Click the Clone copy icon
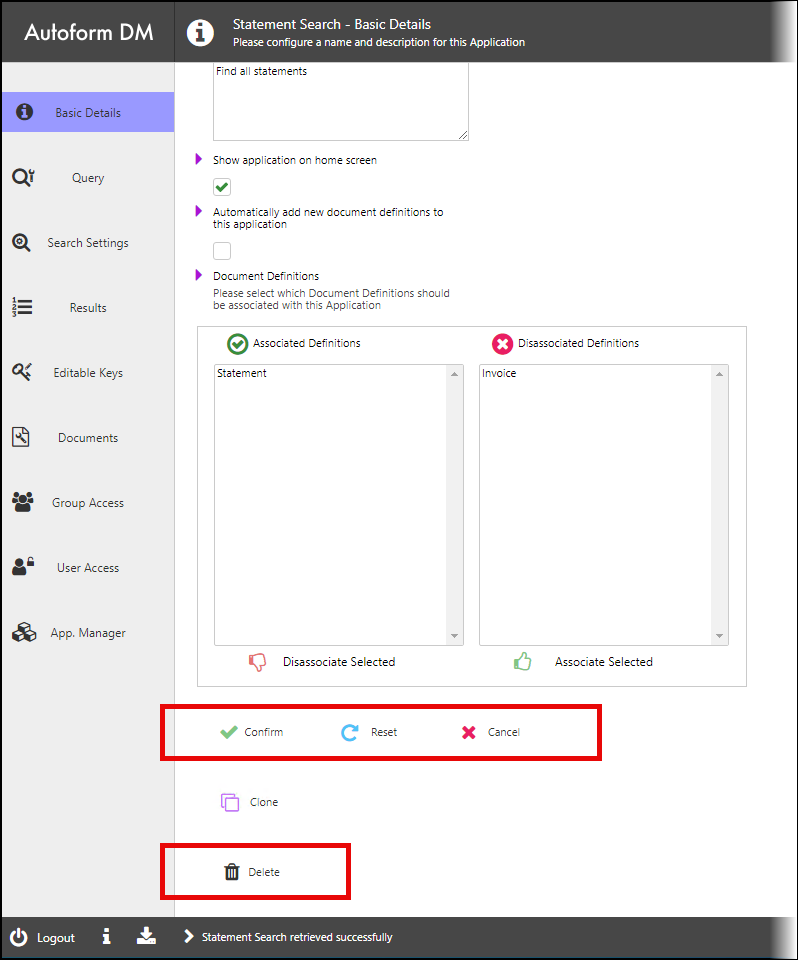 (x=230, y=802)
